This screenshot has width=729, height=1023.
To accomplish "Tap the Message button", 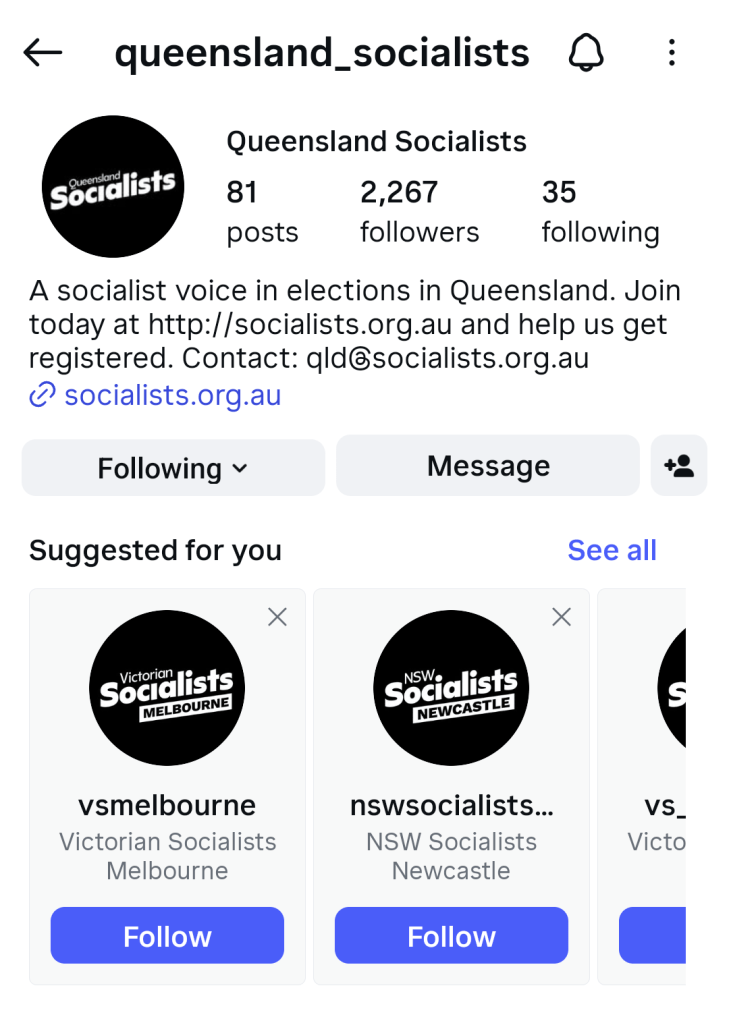I will pyautogui.click(x=488, y=466).
